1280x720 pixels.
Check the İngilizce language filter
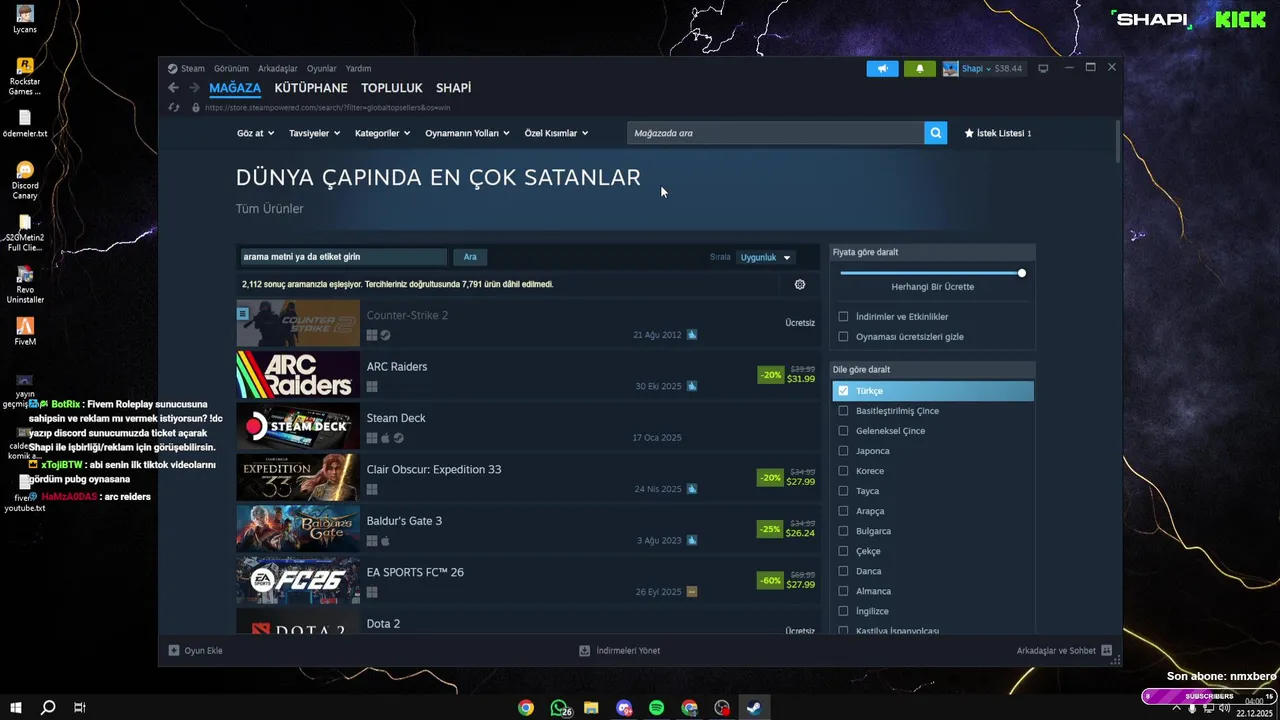tap(843, 611)
